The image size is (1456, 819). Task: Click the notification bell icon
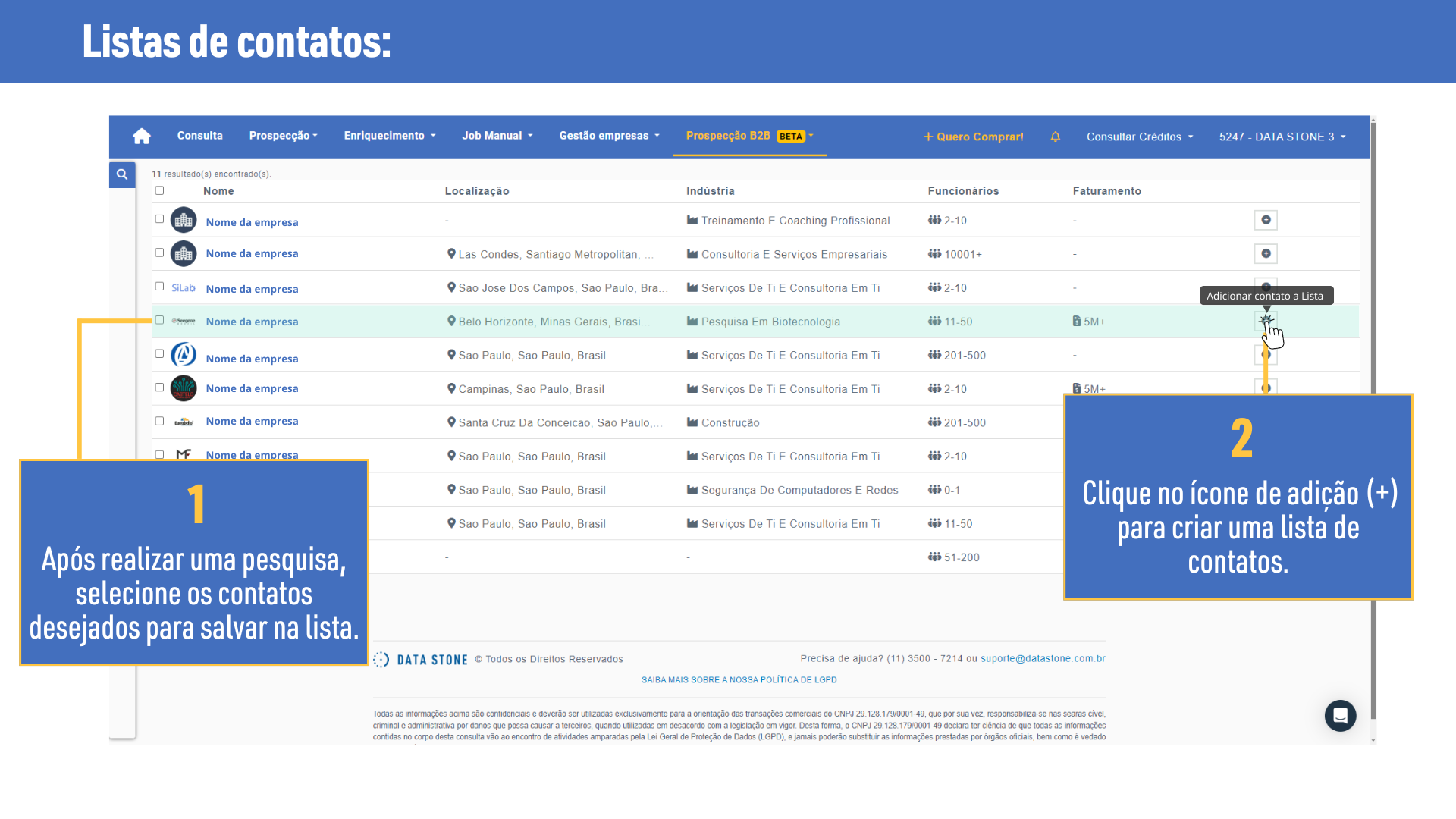(x=1055, y=136)
